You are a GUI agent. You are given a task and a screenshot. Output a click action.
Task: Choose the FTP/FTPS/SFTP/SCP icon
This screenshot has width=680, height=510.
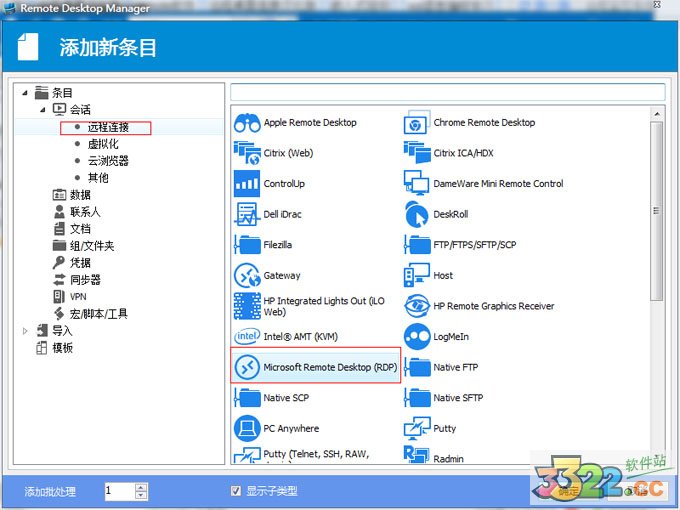point(417,245)
